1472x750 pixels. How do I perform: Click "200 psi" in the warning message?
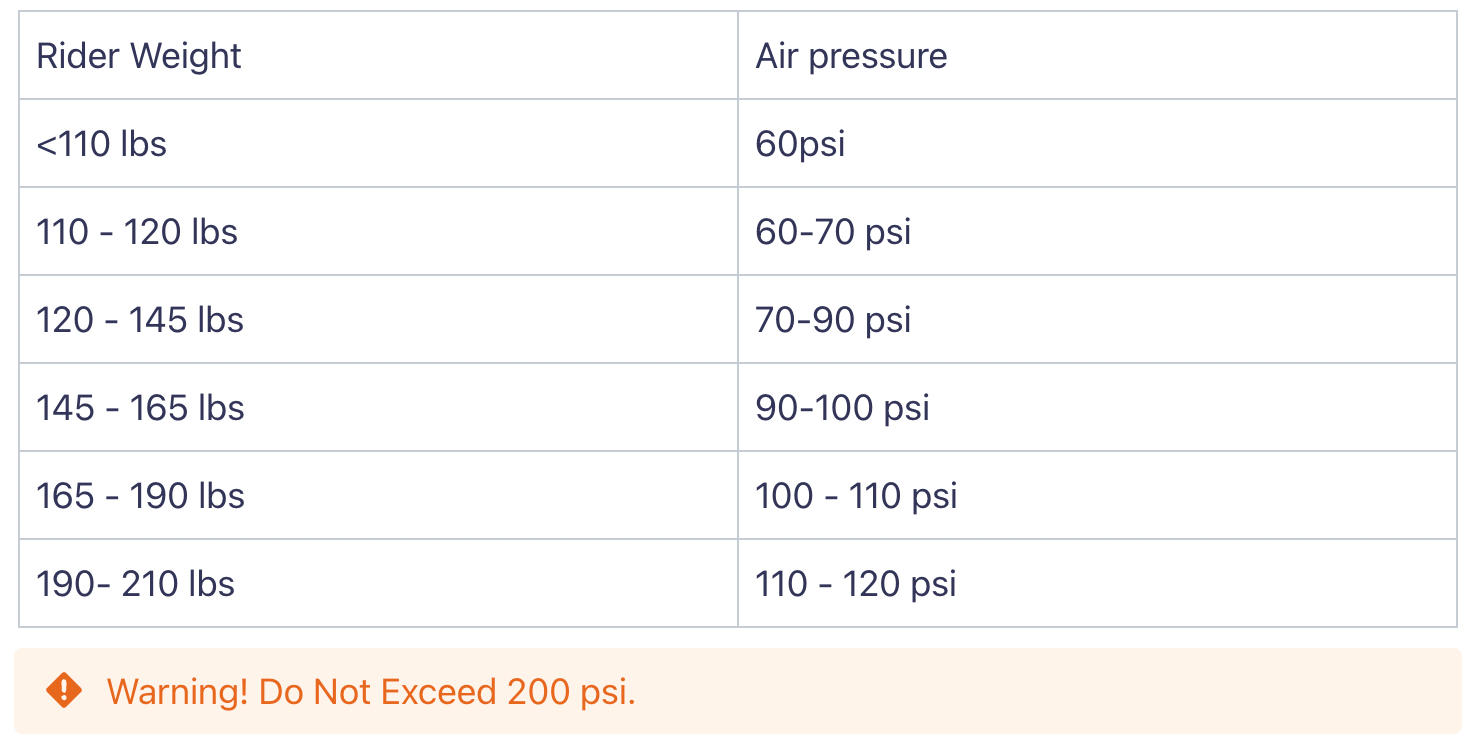[x=570, y=692]
